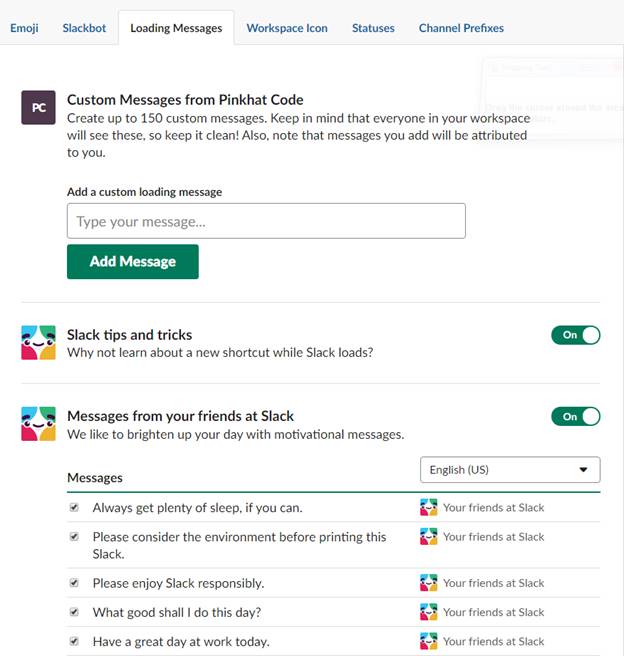The image size is (624, 656).
Task: Click the text 'Please enjoy Slack responsibly.'
Action: click(x=179, y=583)
